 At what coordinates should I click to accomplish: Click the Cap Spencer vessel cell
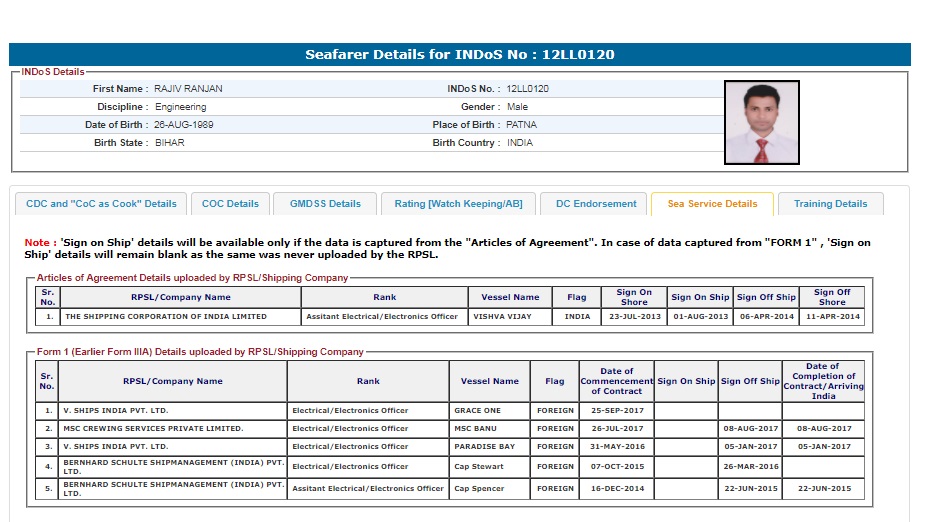click(481, 489)
